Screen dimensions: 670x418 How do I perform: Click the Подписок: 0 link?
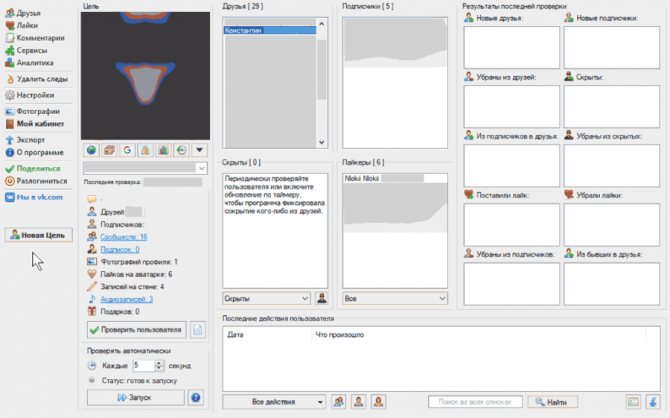tap(120, 249)
